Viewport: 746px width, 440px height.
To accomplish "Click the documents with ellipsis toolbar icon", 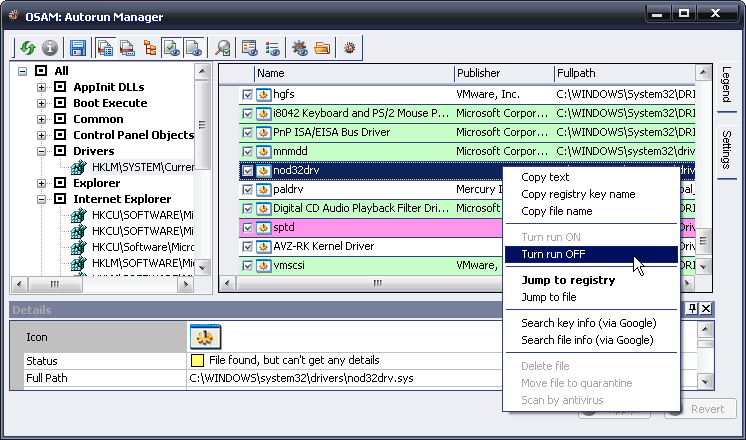I will [x=128, y=48].
